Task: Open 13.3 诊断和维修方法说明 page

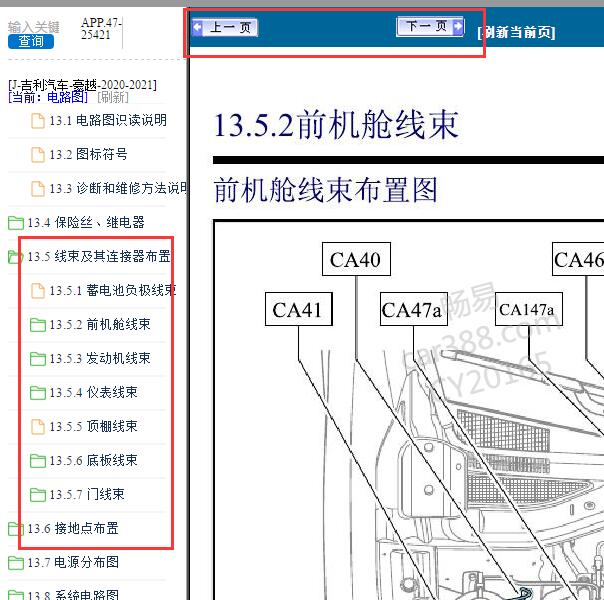Action: [118, 188]
